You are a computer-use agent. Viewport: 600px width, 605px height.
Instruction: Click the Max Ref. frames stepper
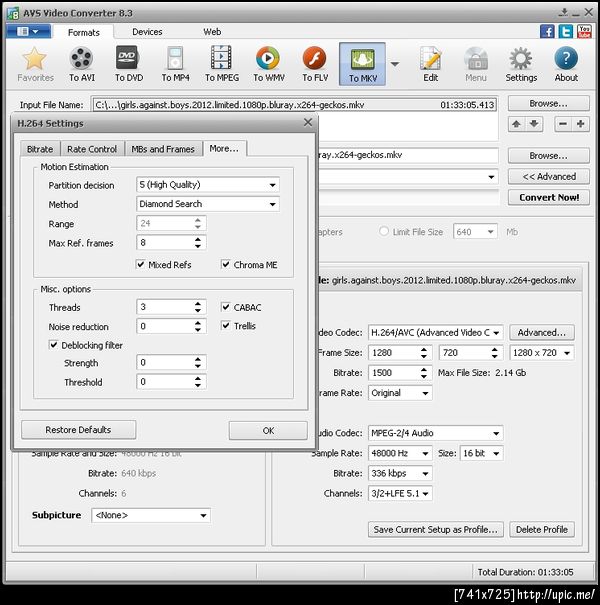point(198,243)
